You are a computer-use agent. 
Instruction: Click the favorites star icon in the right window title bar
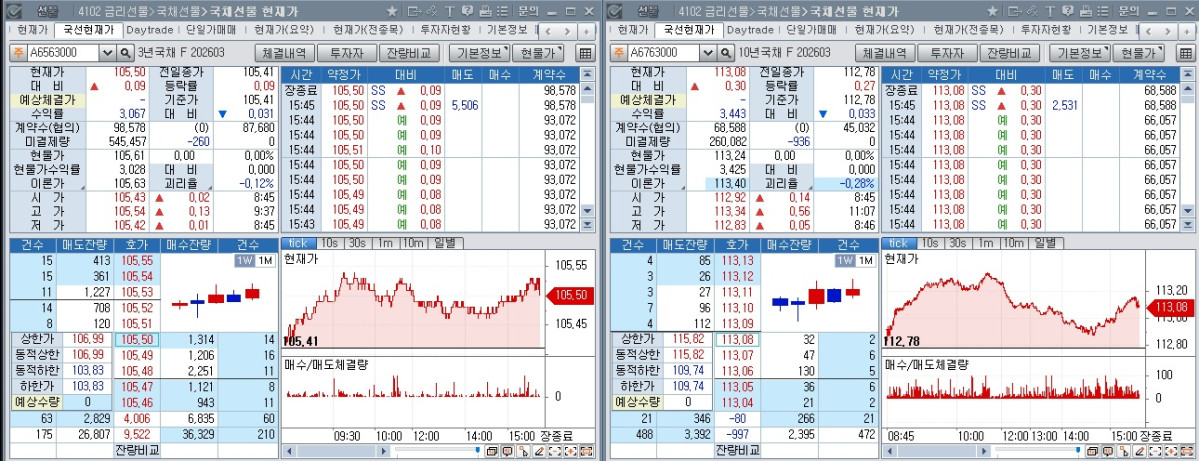[x=993, y=11]
